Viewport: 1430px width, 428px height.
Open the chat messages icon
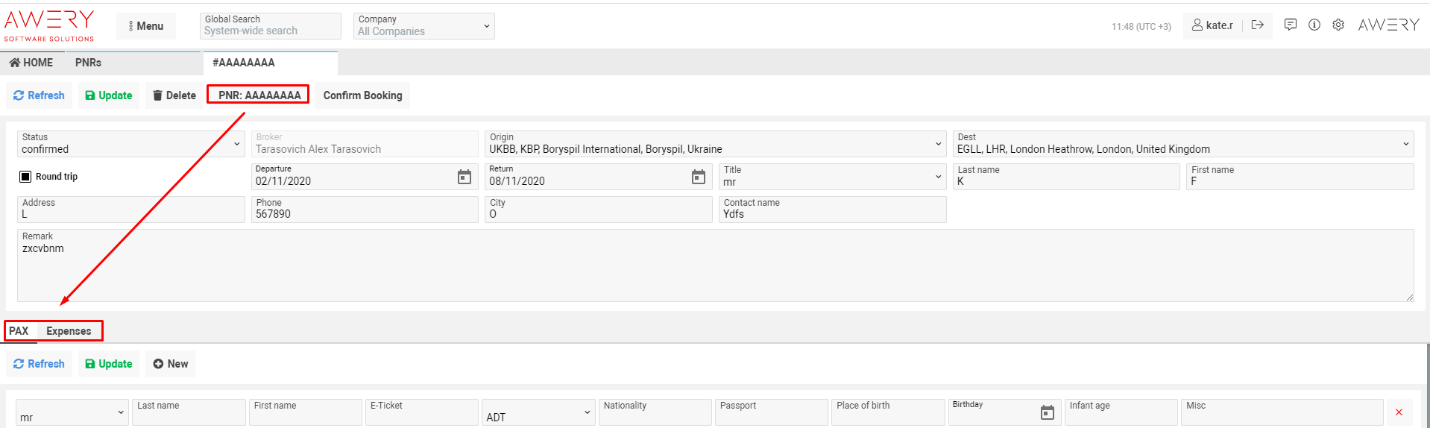coord(1291,25)
